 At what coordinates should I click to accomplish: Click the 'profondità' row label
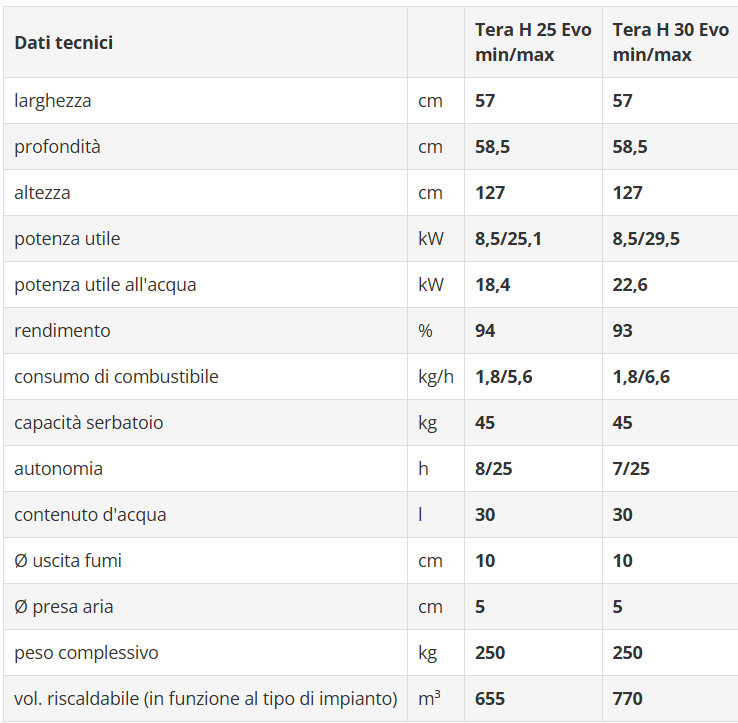coord(57,147)
